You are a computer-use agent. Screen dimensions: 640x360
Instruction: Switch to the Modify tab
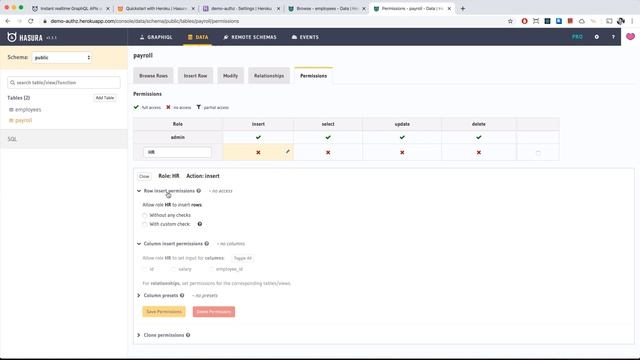[230, 76]
